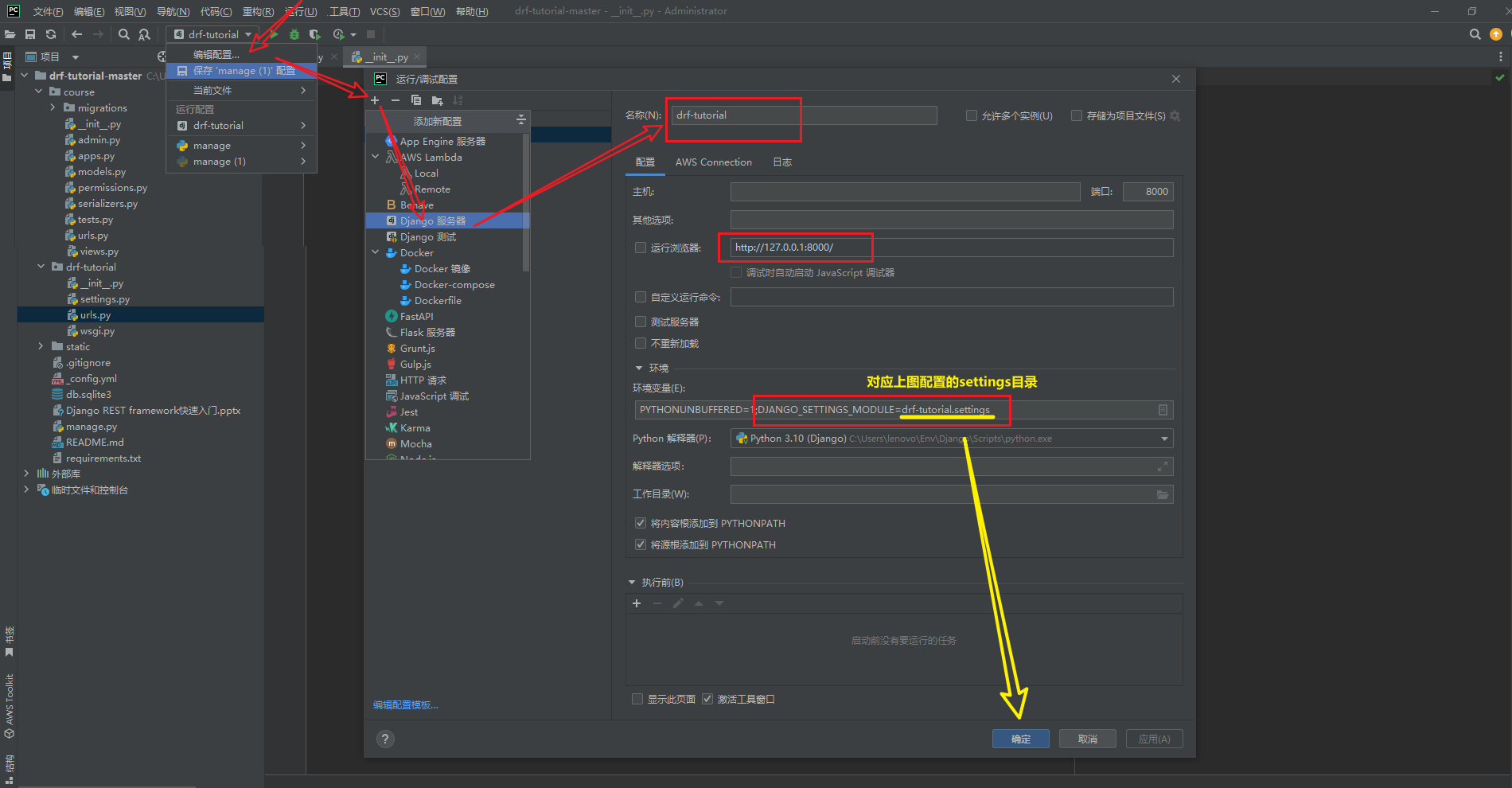Click the 取消 button

(1088, 739)
